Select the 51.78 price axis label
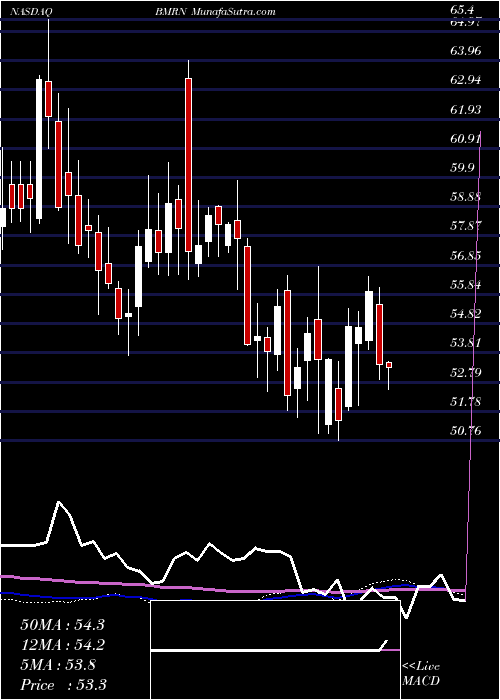The width and height of the screenshot is (500, 700). 466,402
